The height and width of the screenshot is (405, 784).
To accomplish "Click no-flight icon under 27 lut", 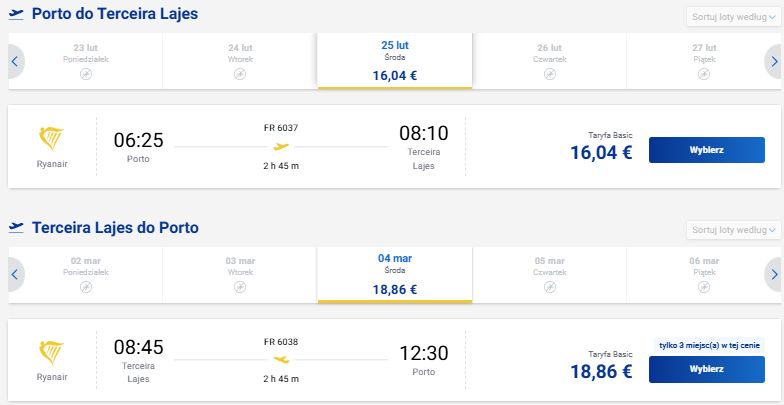I will click(704, 74).
